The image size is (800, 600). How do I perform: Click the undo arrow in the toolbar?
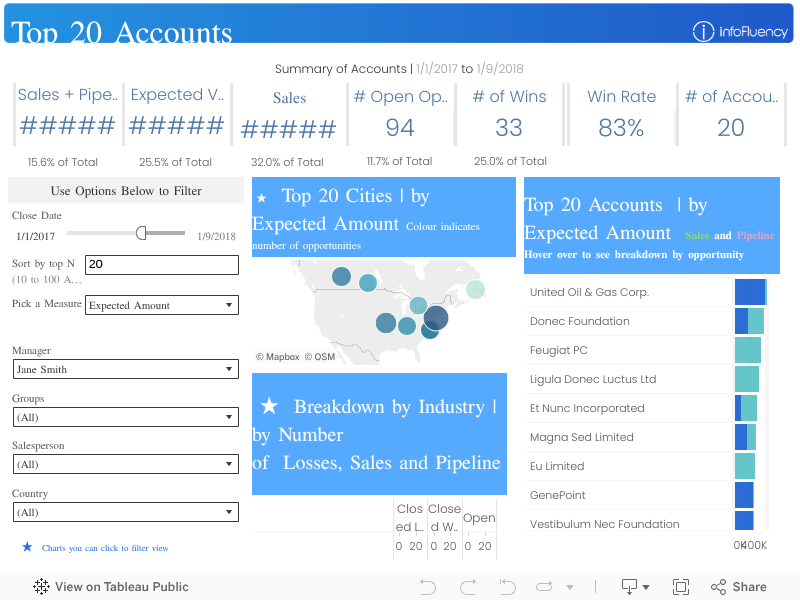(428, 587)
